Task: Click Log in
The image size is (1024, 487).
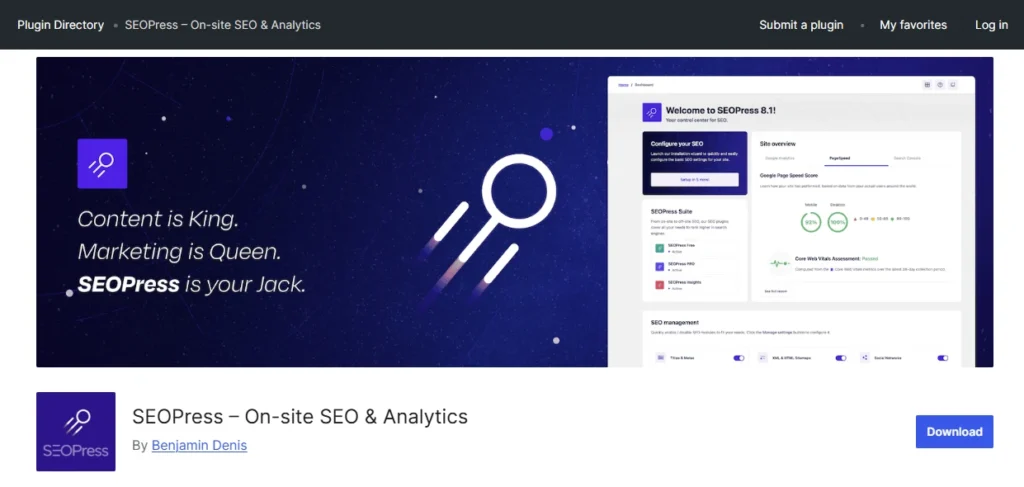Action: [991, 25]
